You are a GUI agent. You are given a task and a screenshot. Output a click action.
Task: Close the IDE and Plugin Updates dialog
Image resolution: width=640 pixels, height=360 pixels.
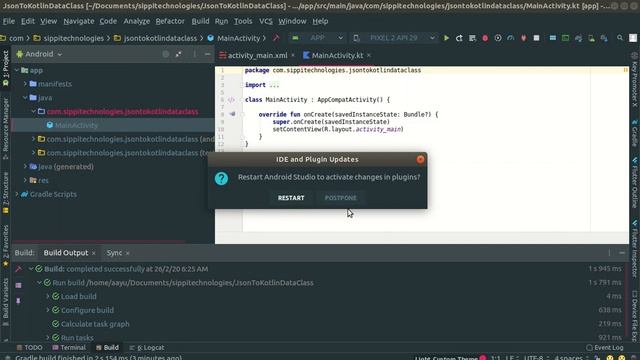420,160
